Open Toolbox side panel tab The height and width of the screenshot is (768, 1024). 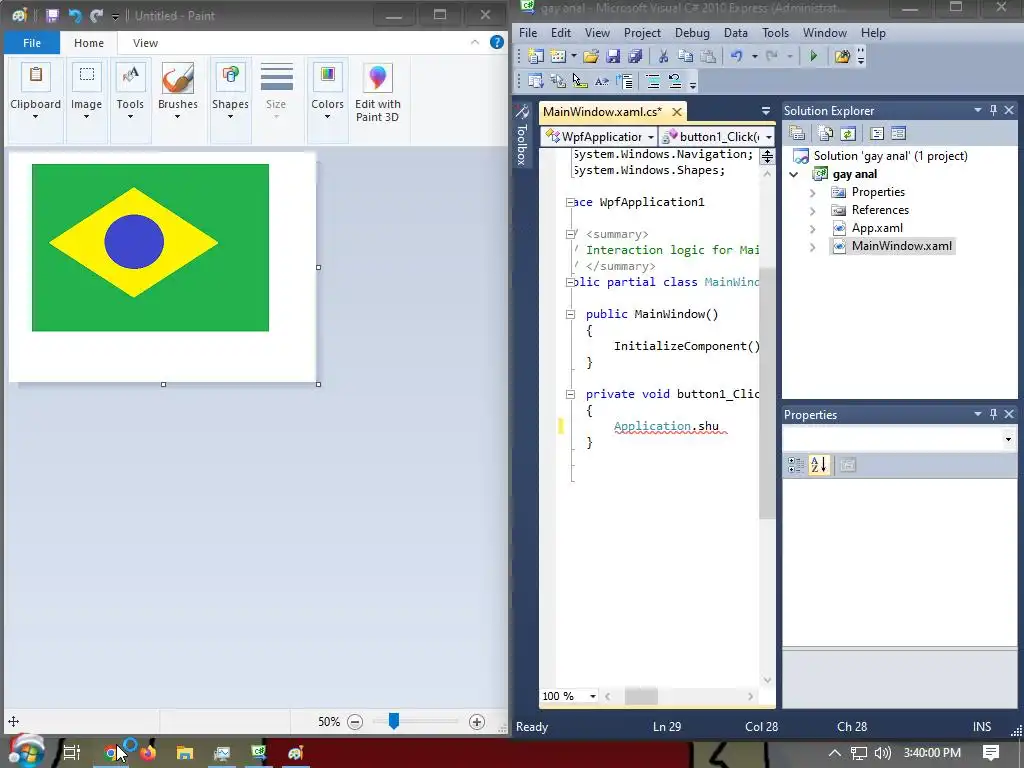click(x=522, y=136)
